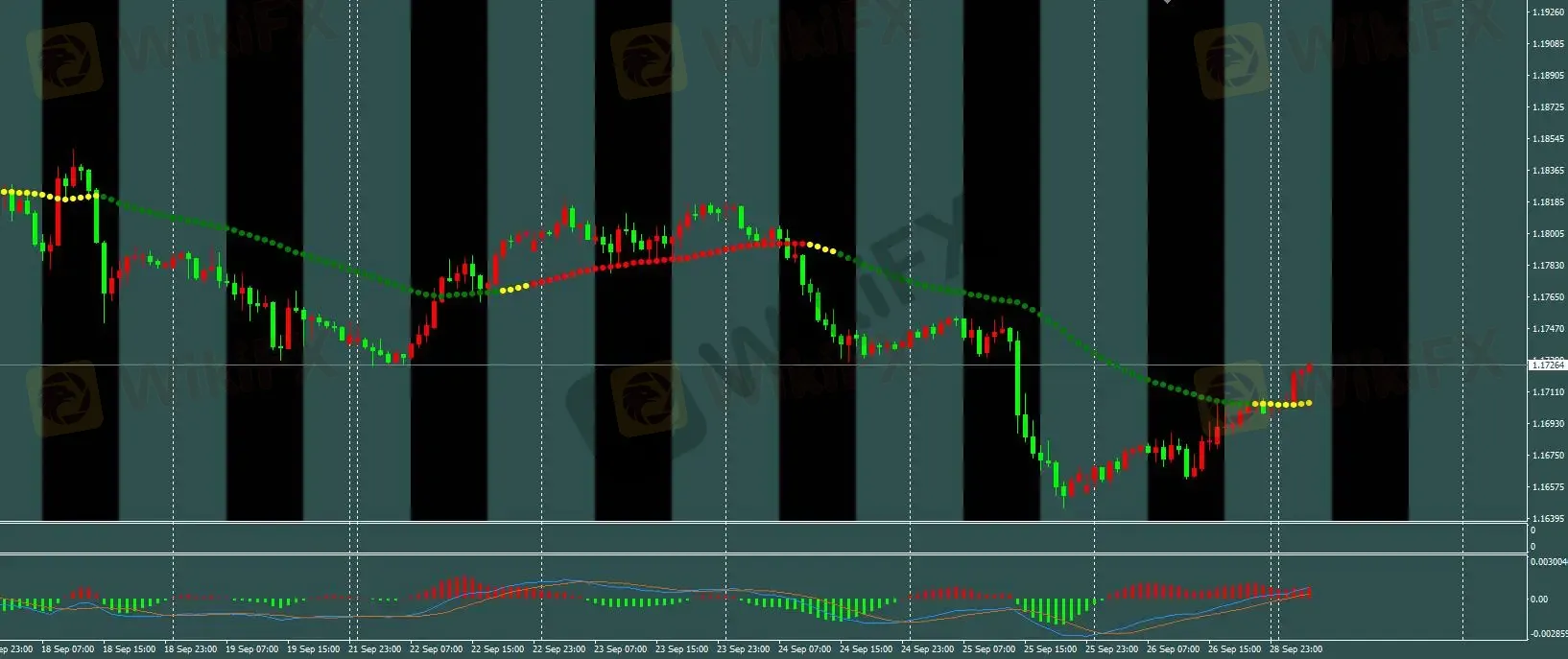
Task: Click the MACD scale value 0.003004
Action: point(1548,562)
